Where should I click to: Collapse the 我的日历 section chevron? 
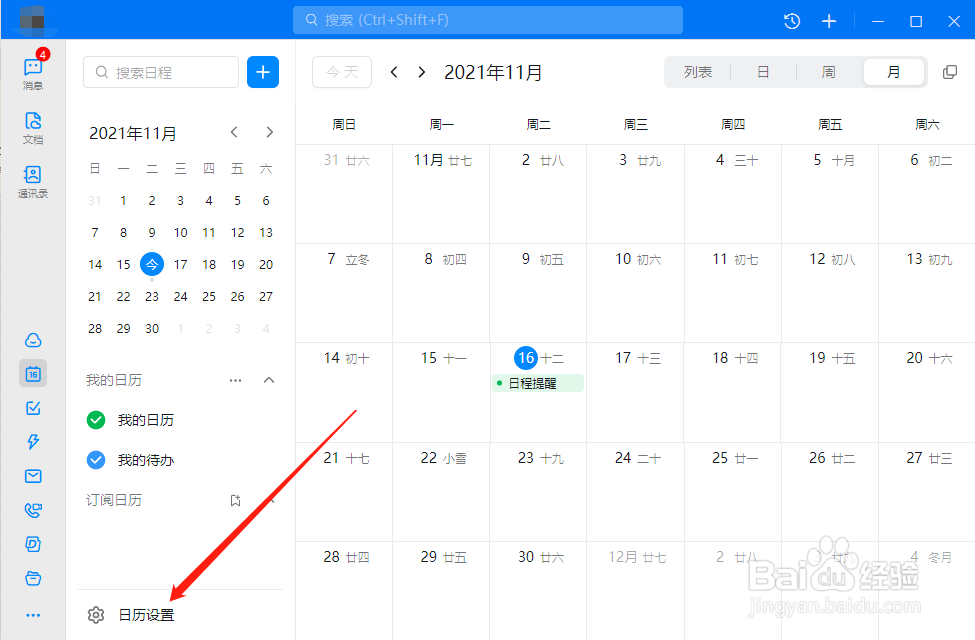[x=268, y=380]
